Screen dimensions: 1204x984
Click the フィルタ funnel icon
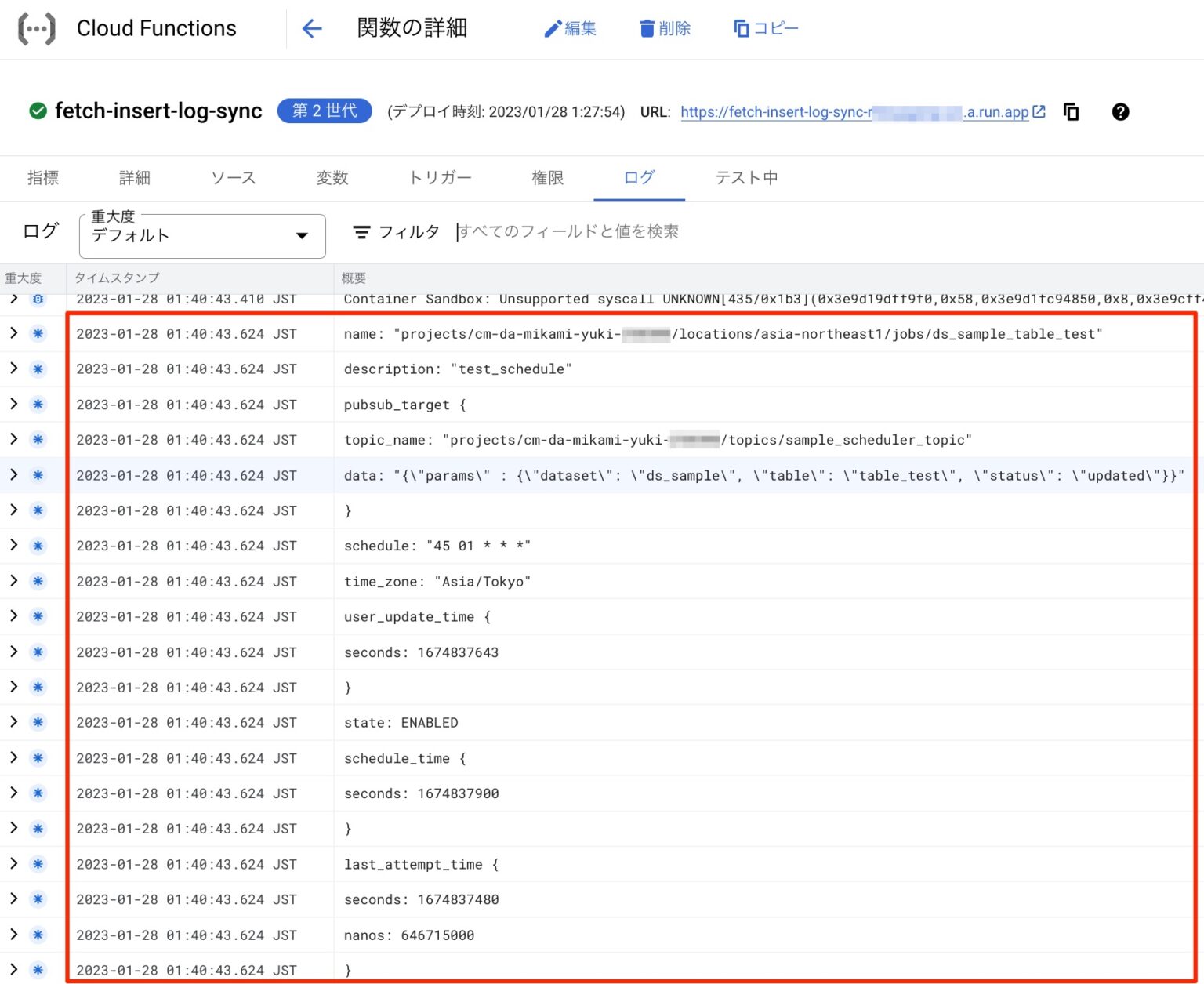click(361, 231)
